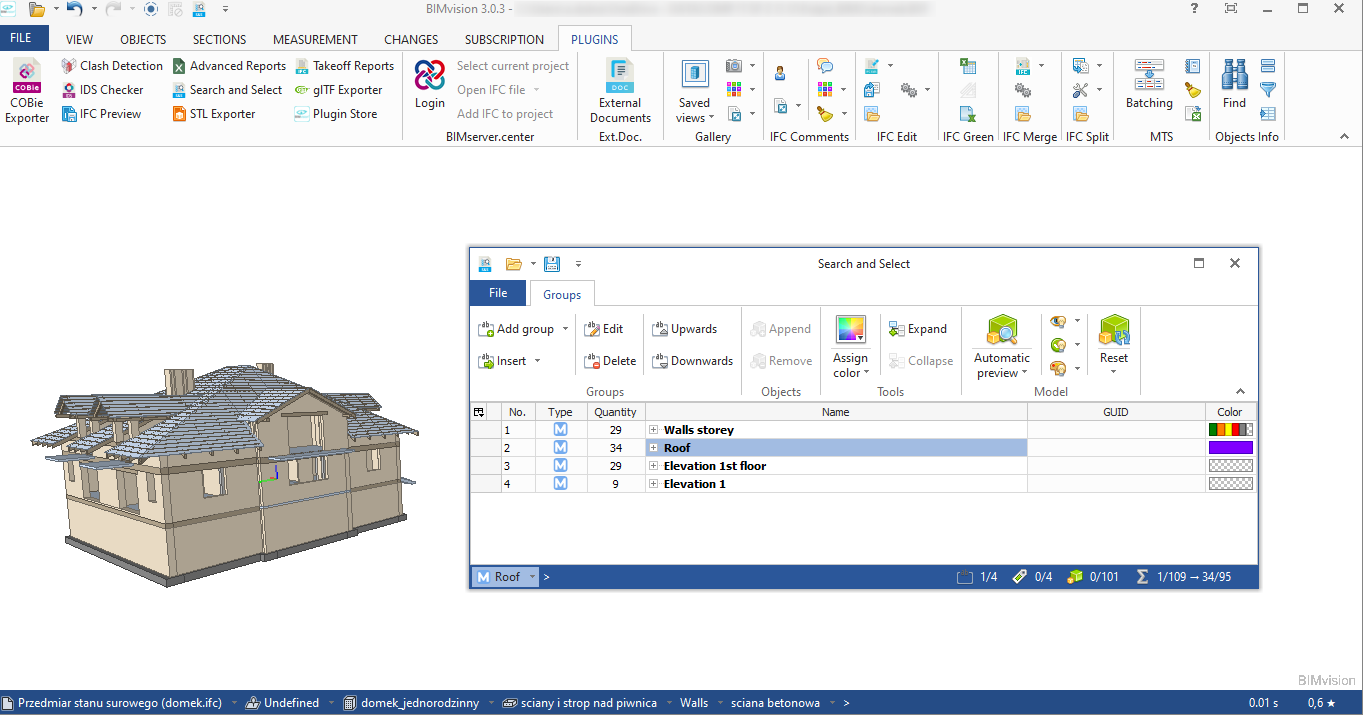This screenshot has height=715, width=1363.
Task: Expand the Elevation 1st floor row
Action: pos(654,466)
